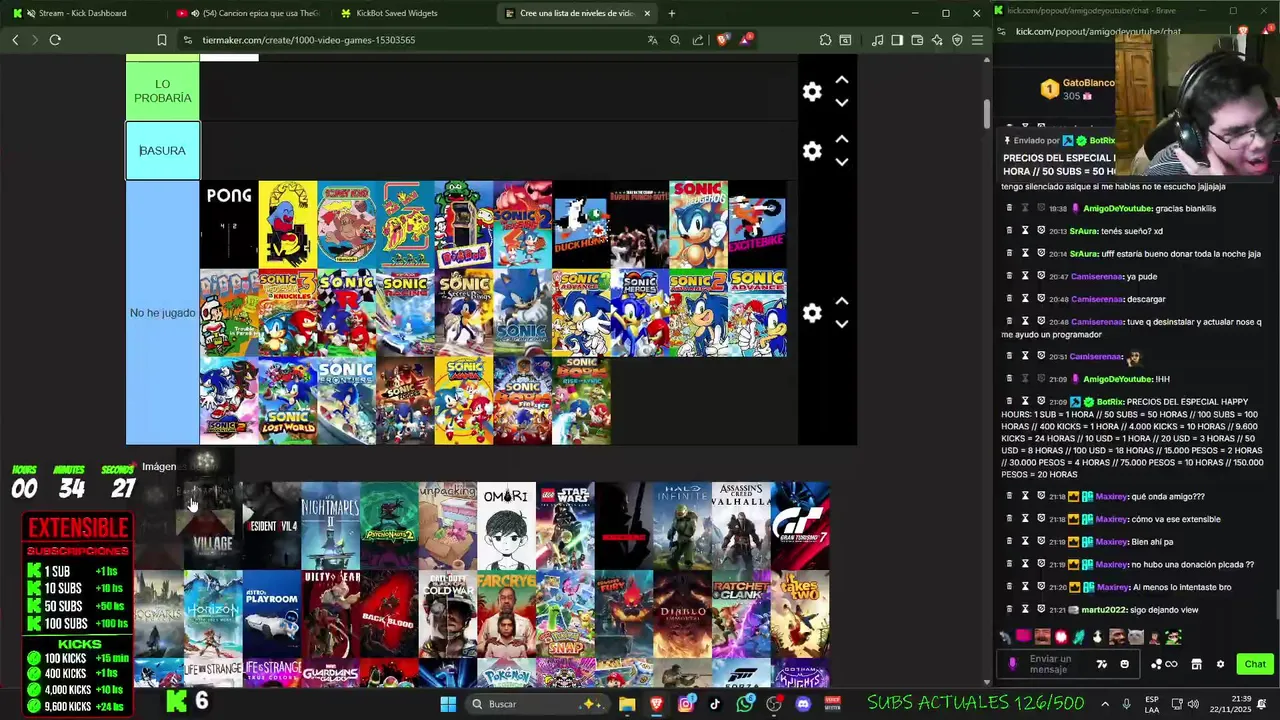This screenshot has height=720, width=1280.
Task: Show hidden system tray icons
Action: click(x=1105, y=704)
